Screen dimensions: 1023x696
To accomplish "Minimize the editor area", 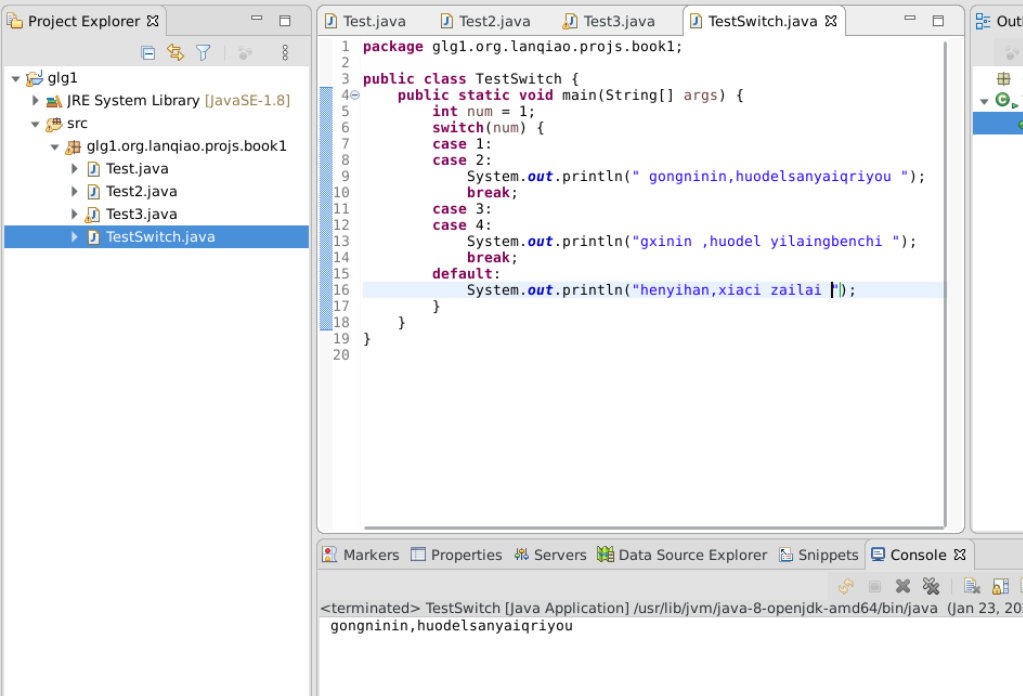I will (x=909, y=18).
